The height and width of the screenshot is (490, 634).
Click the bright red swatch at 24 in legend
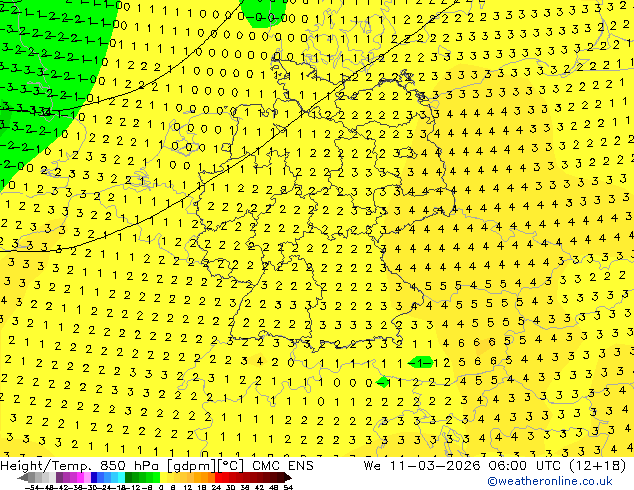218,477
